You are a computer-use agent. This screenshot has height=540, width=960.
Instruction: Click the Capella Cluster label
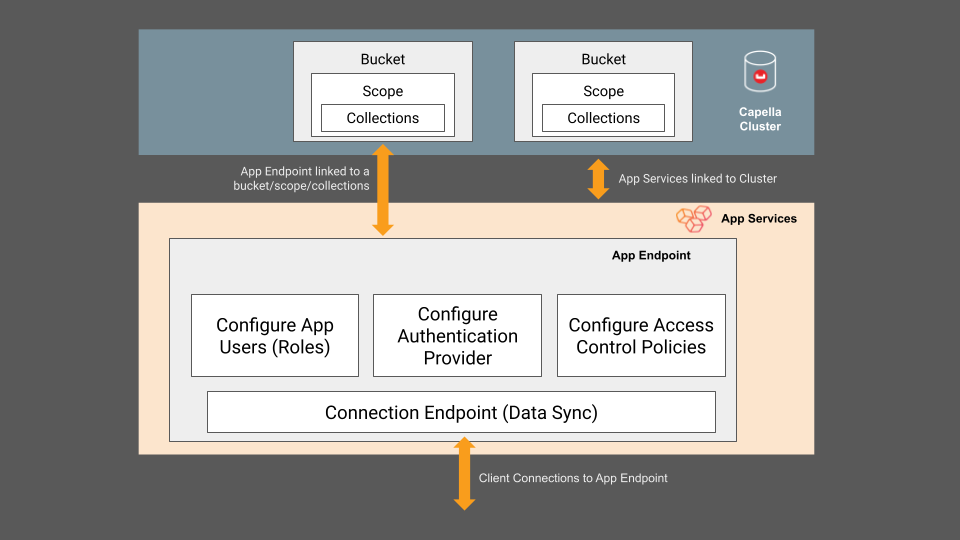point(760,119)
